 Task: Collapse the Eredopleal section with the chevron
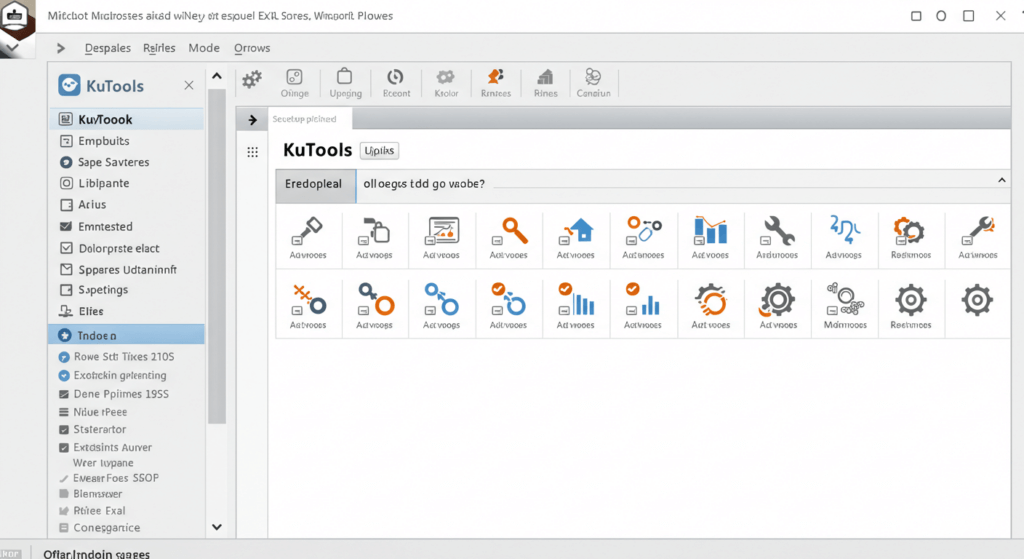(x=1002, y=180)
